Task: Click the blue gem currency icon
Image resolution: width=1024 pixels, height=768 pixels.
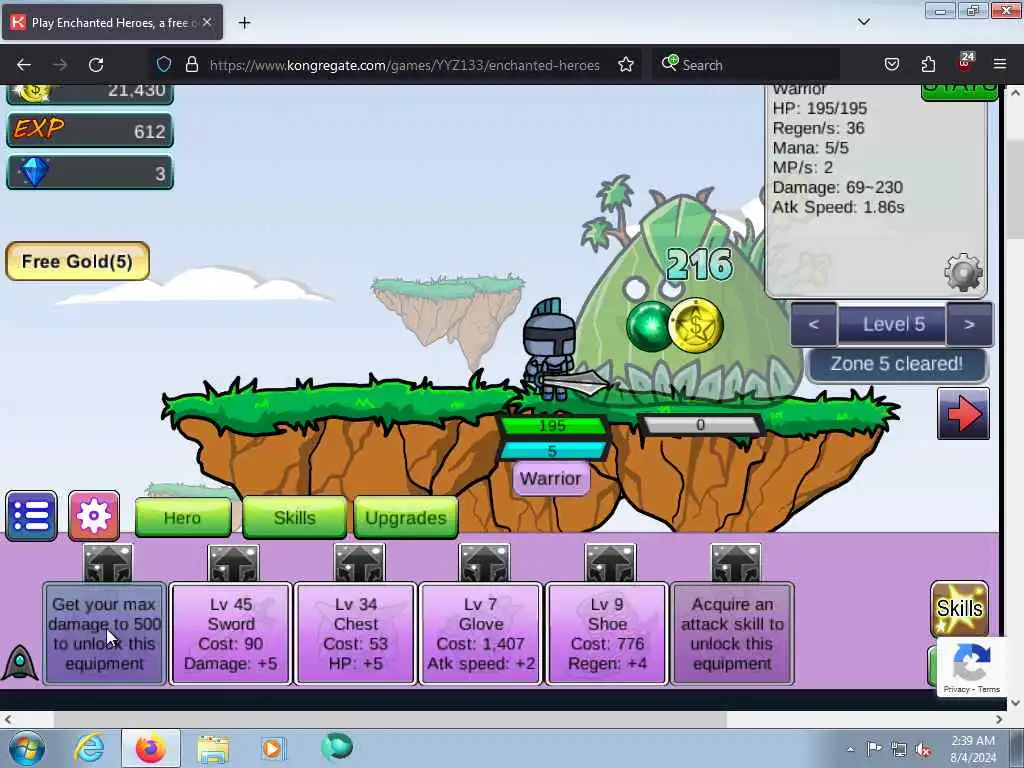Action: pos(35,172)
